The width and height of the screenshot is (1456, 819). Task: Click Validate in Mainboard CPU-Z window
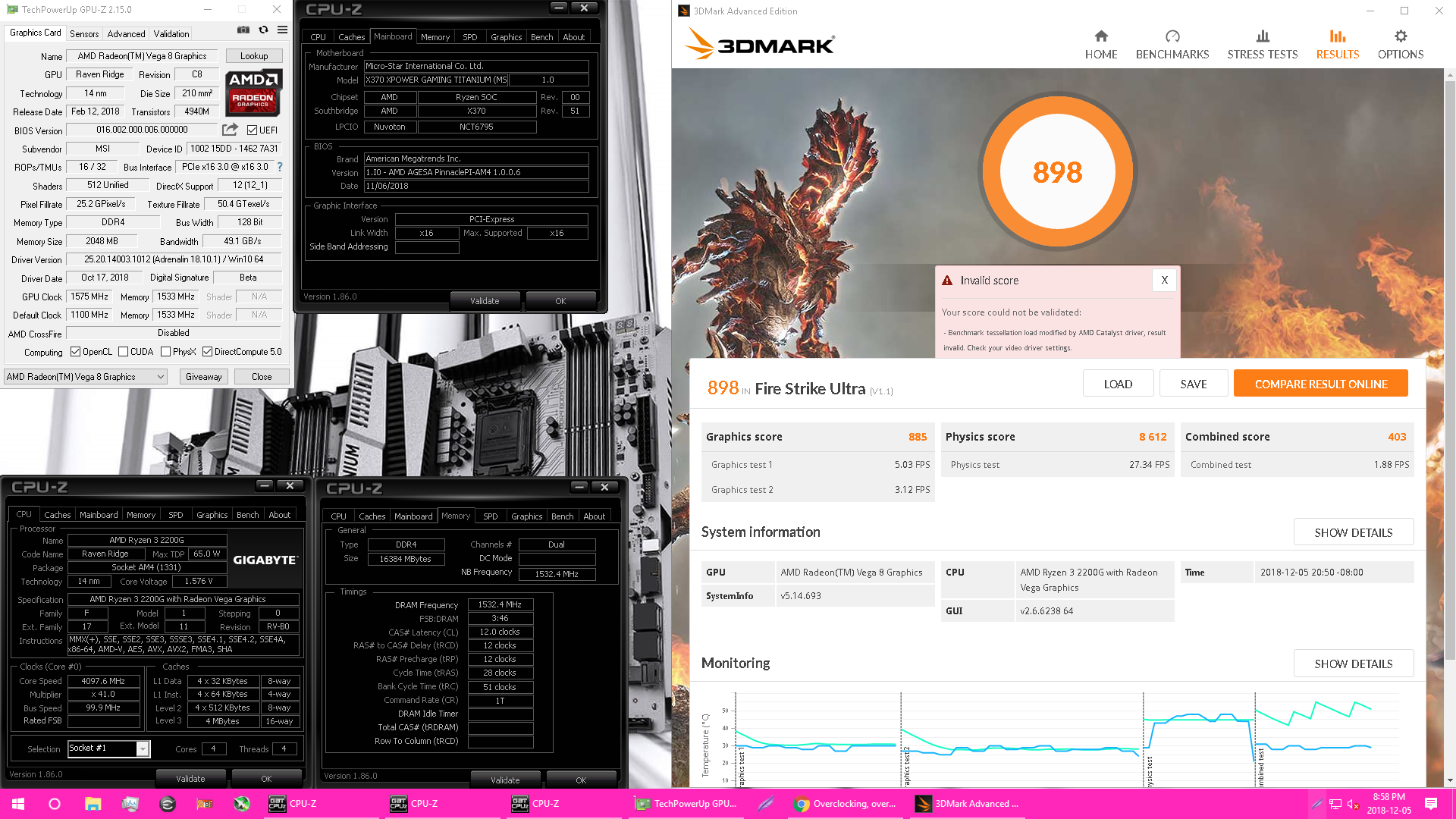(485, 301)
